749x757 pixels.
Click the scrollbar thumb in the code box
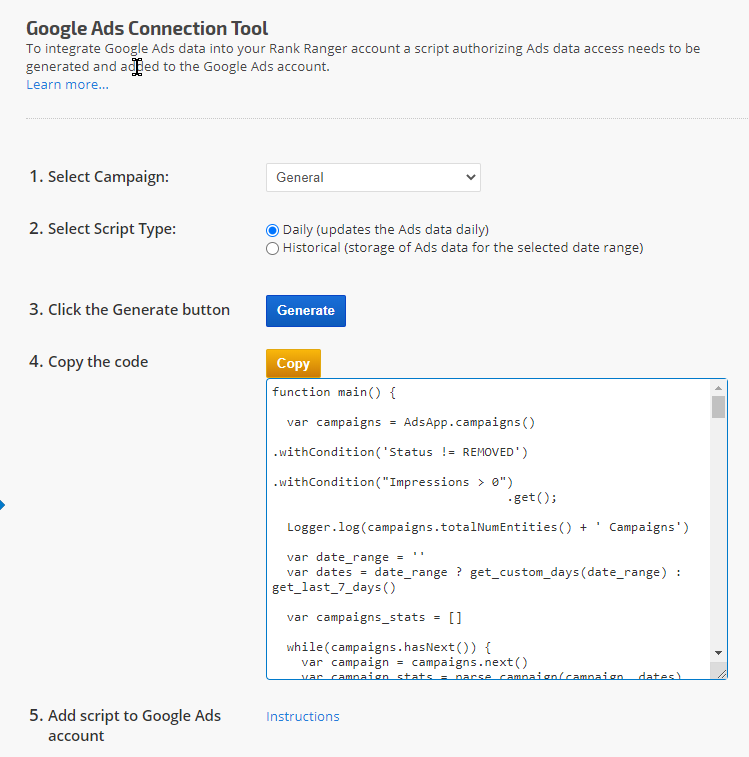pos(718,406)
